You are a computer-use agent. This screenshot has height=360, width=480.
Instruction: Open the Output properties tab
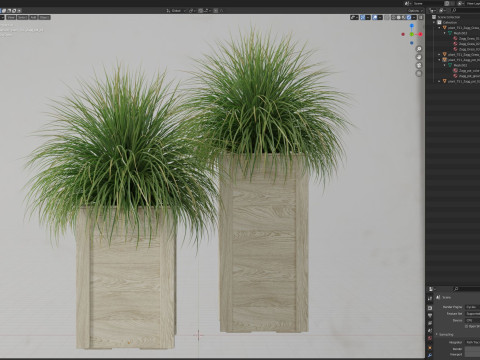tap(430, 315)
